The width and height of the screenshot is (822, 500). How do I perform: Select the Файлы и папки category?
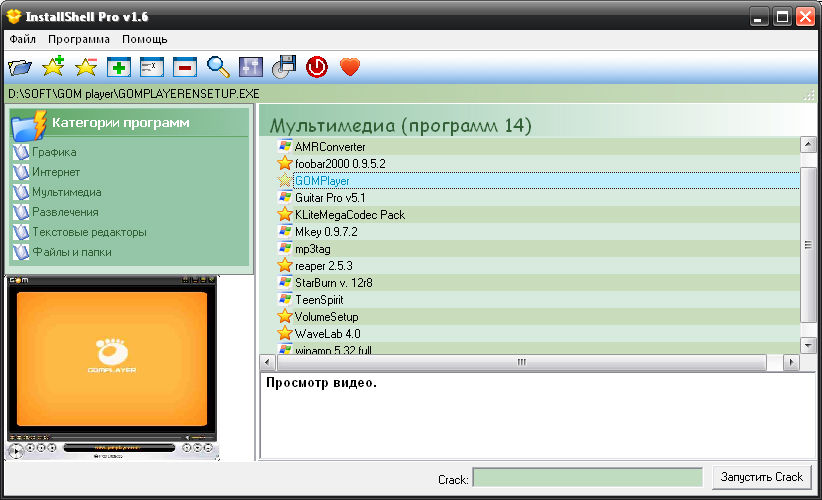pos(72,252)
